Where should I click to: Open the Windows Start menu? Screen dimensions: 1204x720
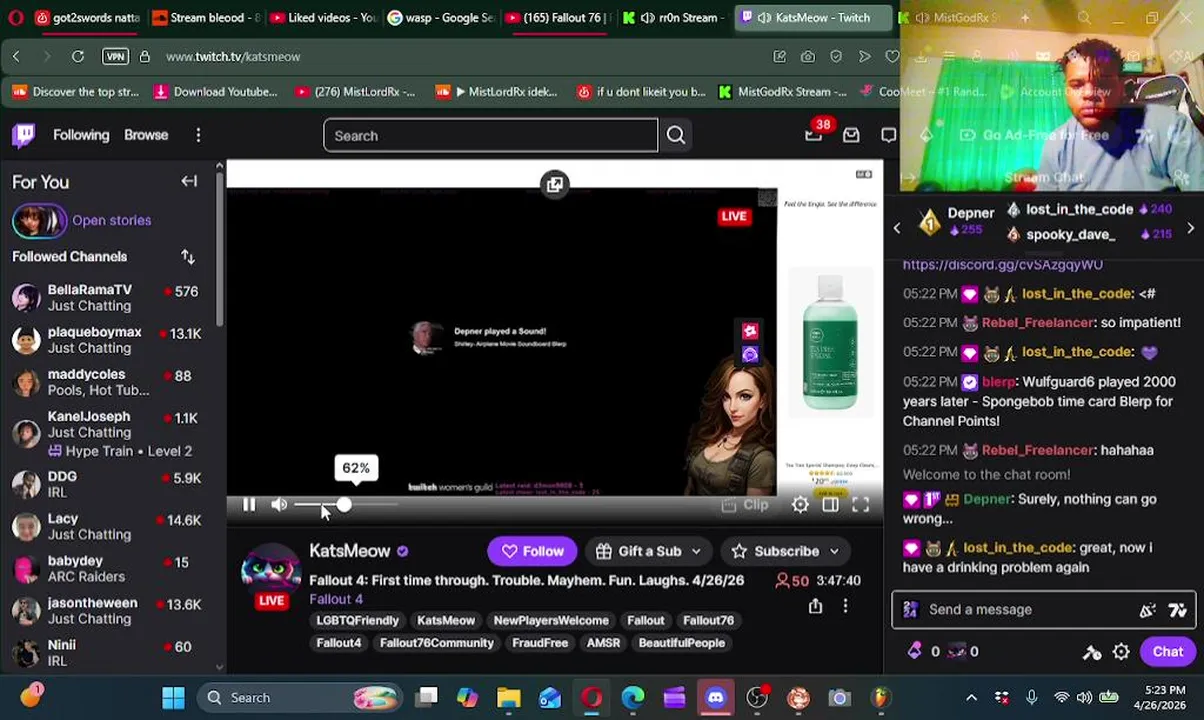click(173, 698)
